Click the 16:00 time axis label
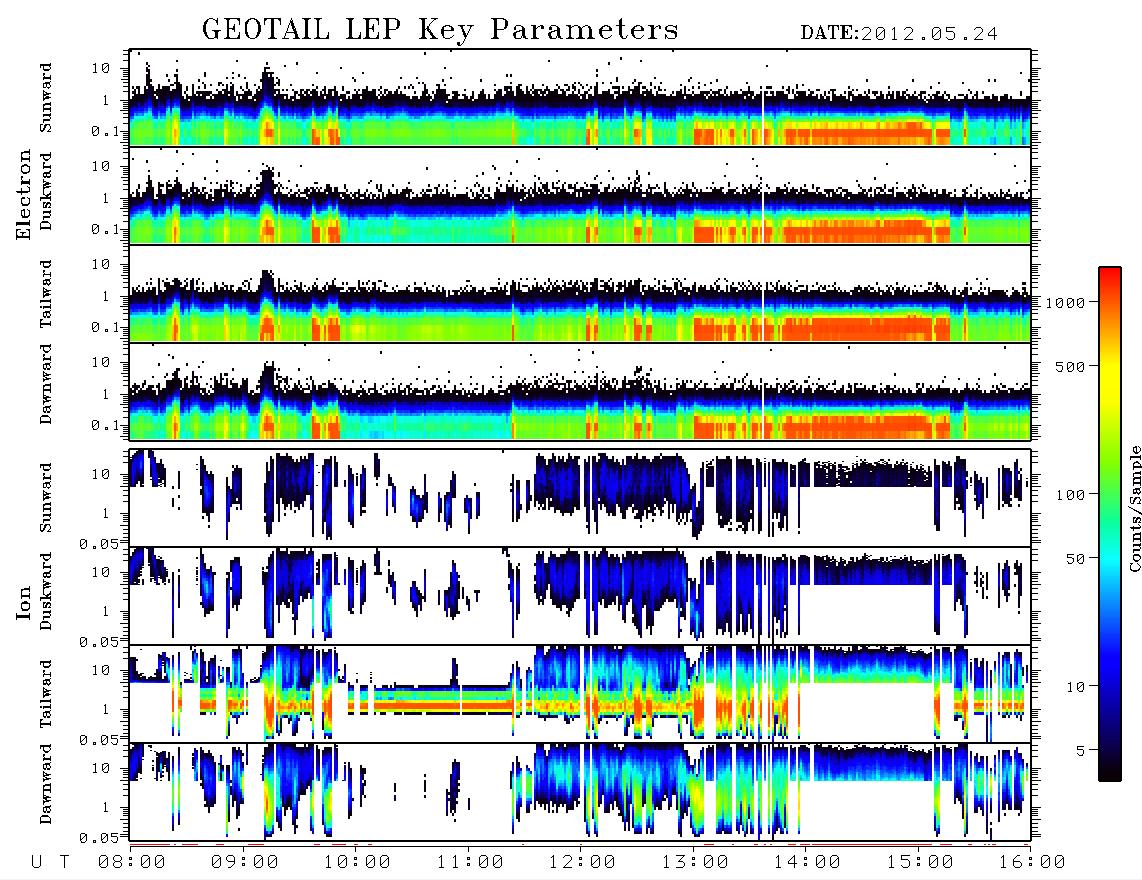The width and height of the screenshot is (1142, 880). click(x=1032, y=863)
